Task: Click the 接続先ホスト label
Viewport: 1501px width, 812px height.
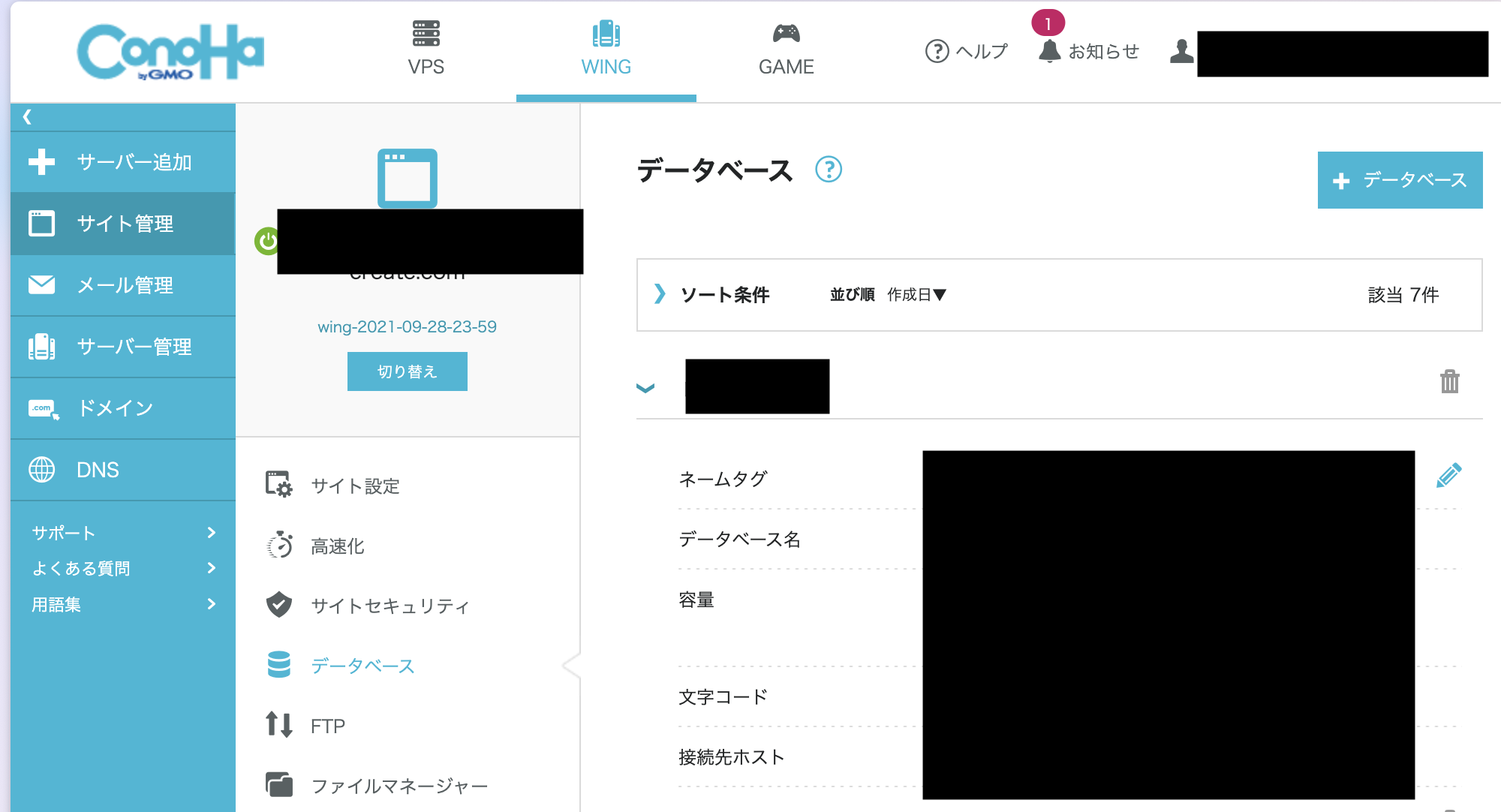Action: point(731,757)
